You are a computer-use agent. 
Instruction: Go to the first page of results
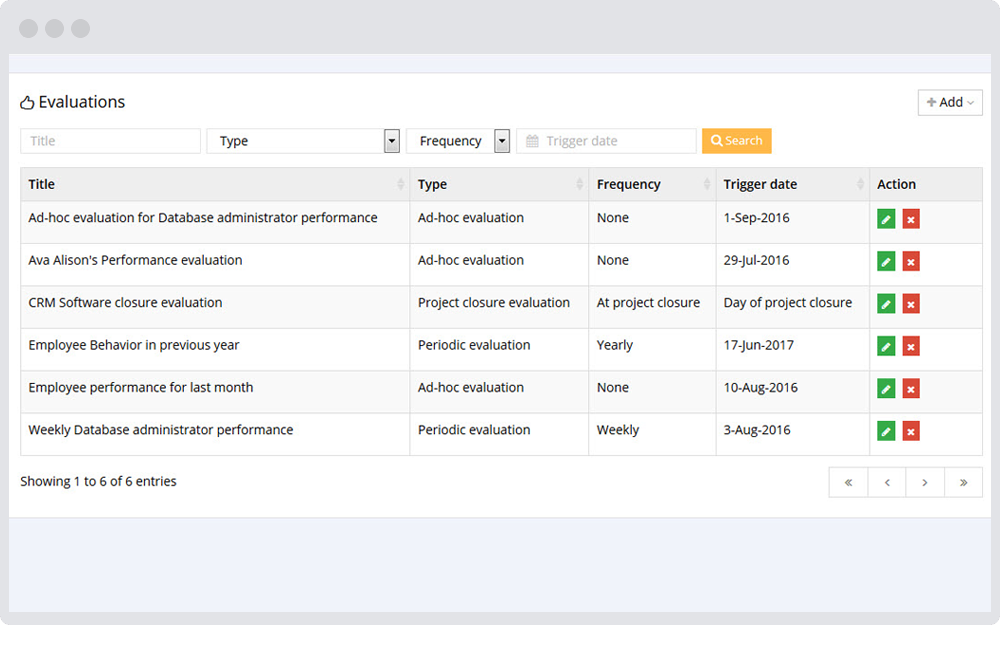tap(848, 483)
